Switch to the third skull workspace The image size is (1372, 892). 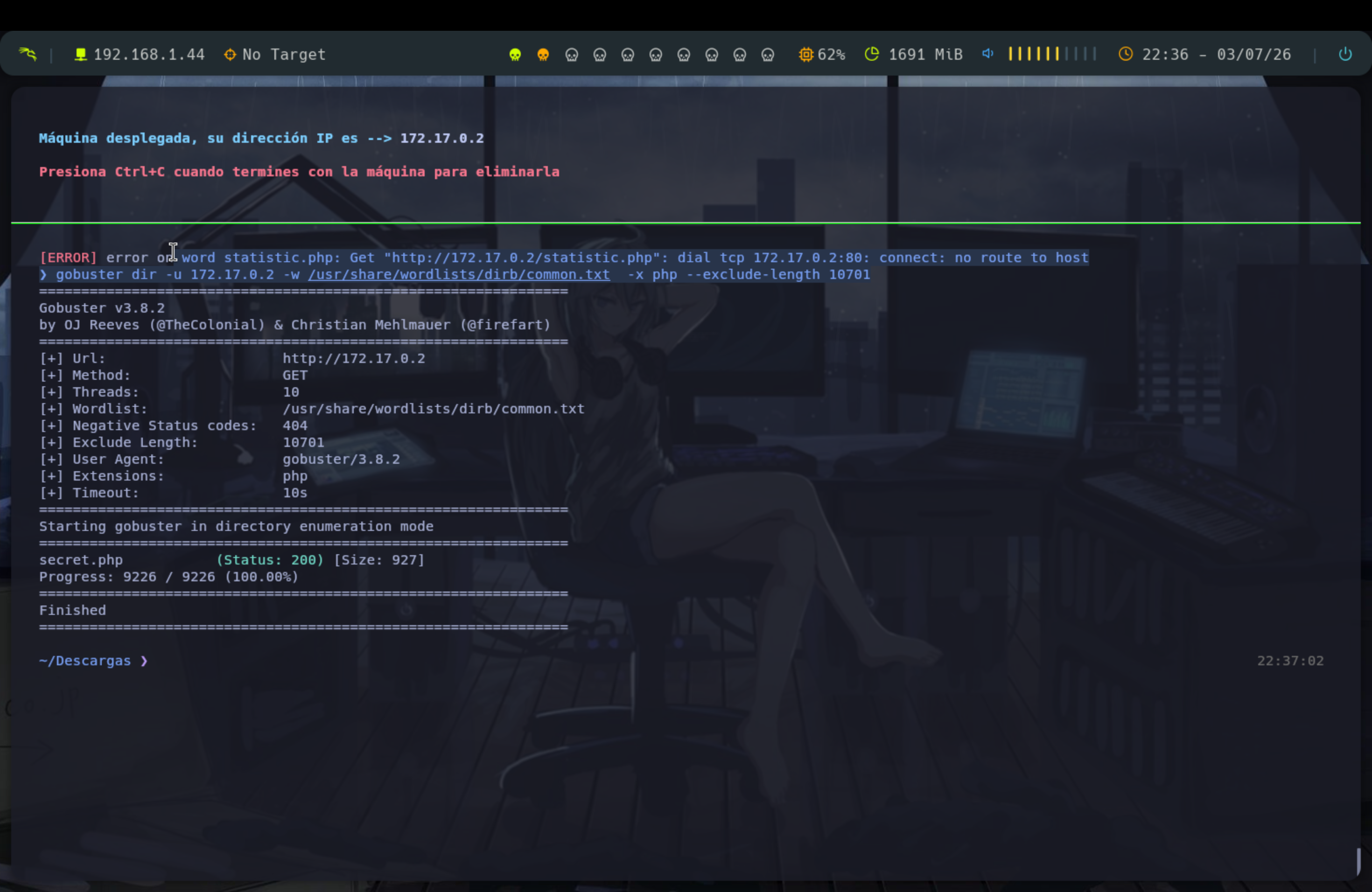pyautogui.click(x=571, y=55)
